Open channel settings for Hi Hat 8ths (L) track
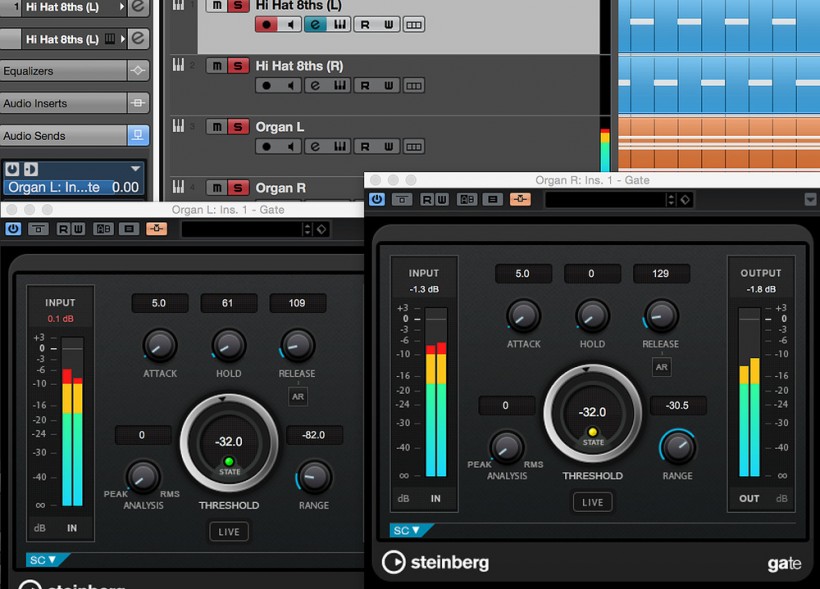Viewport: 820px width, 589px height. click(315, 25)
